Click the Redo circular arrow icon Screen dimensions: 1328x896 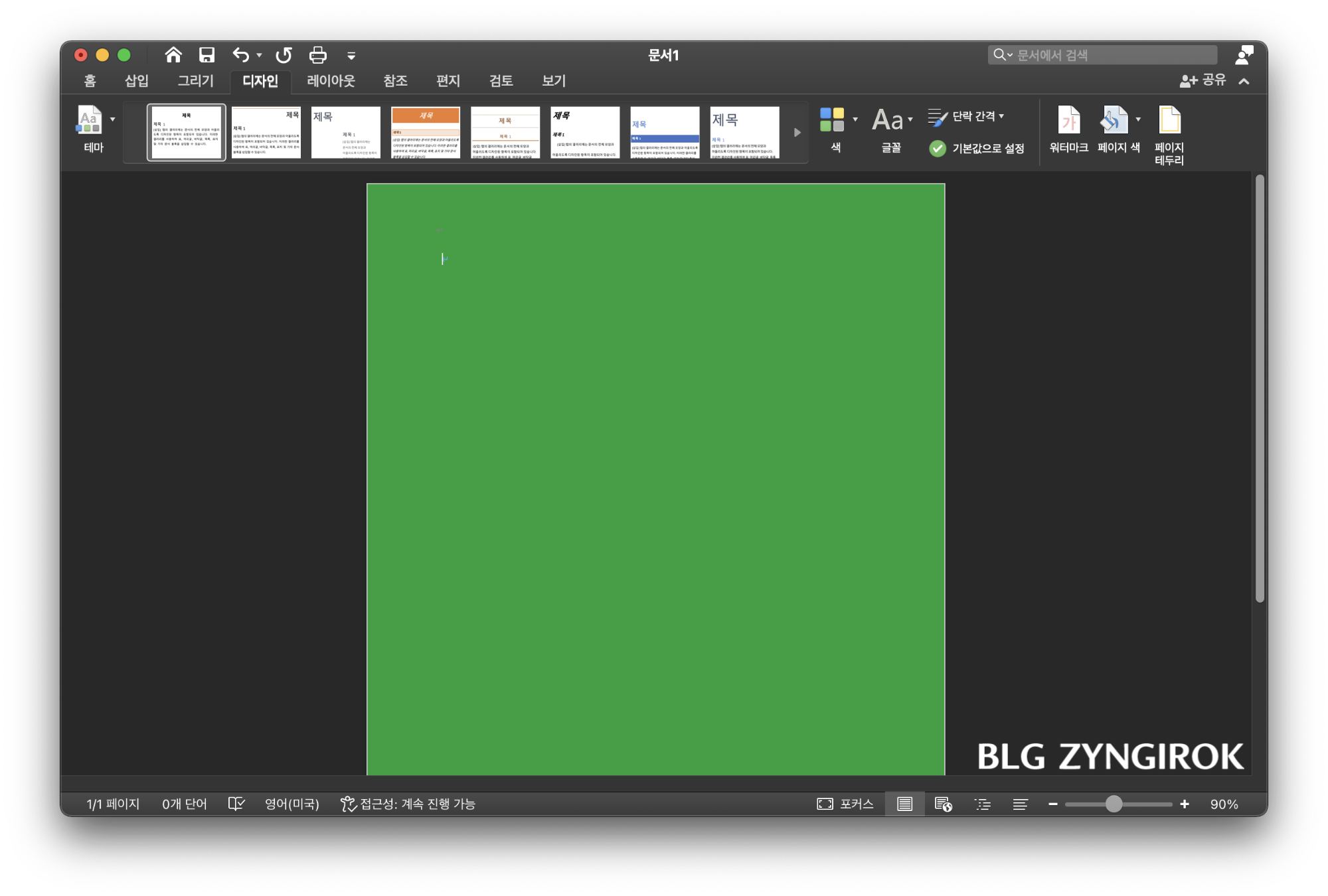pos(284,55)
